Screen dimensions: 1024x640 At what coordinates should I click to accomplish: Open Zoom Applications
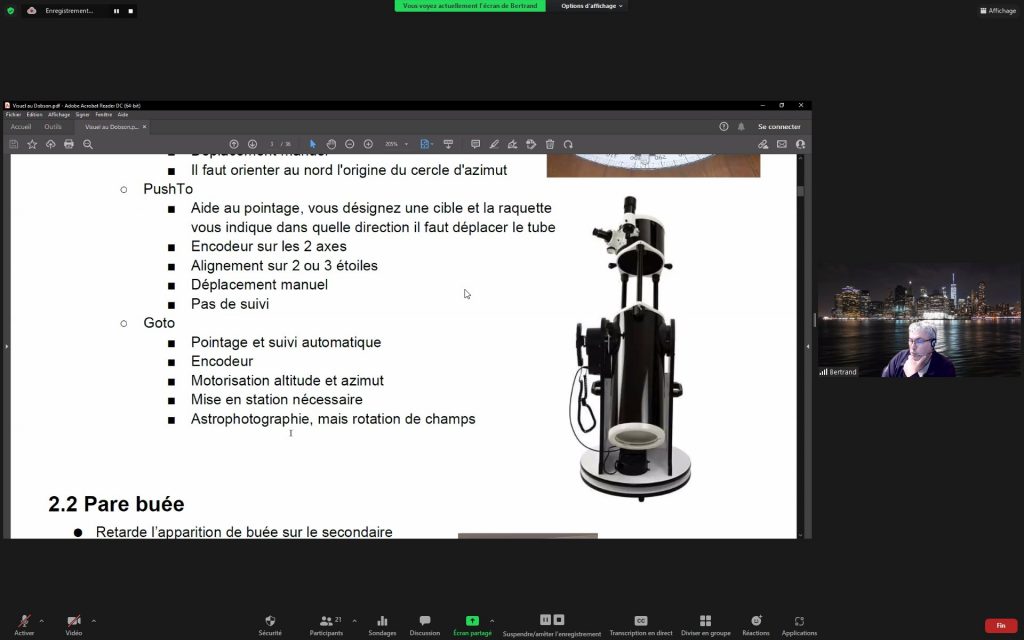point(799,625)
